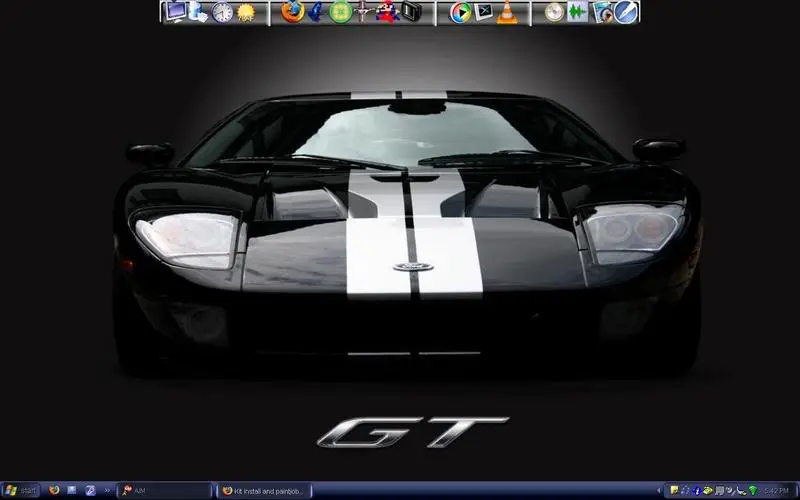Open the sun weather icon in dock
The width and height of the screenshot is (800, 500).
(x=246, y=13)
